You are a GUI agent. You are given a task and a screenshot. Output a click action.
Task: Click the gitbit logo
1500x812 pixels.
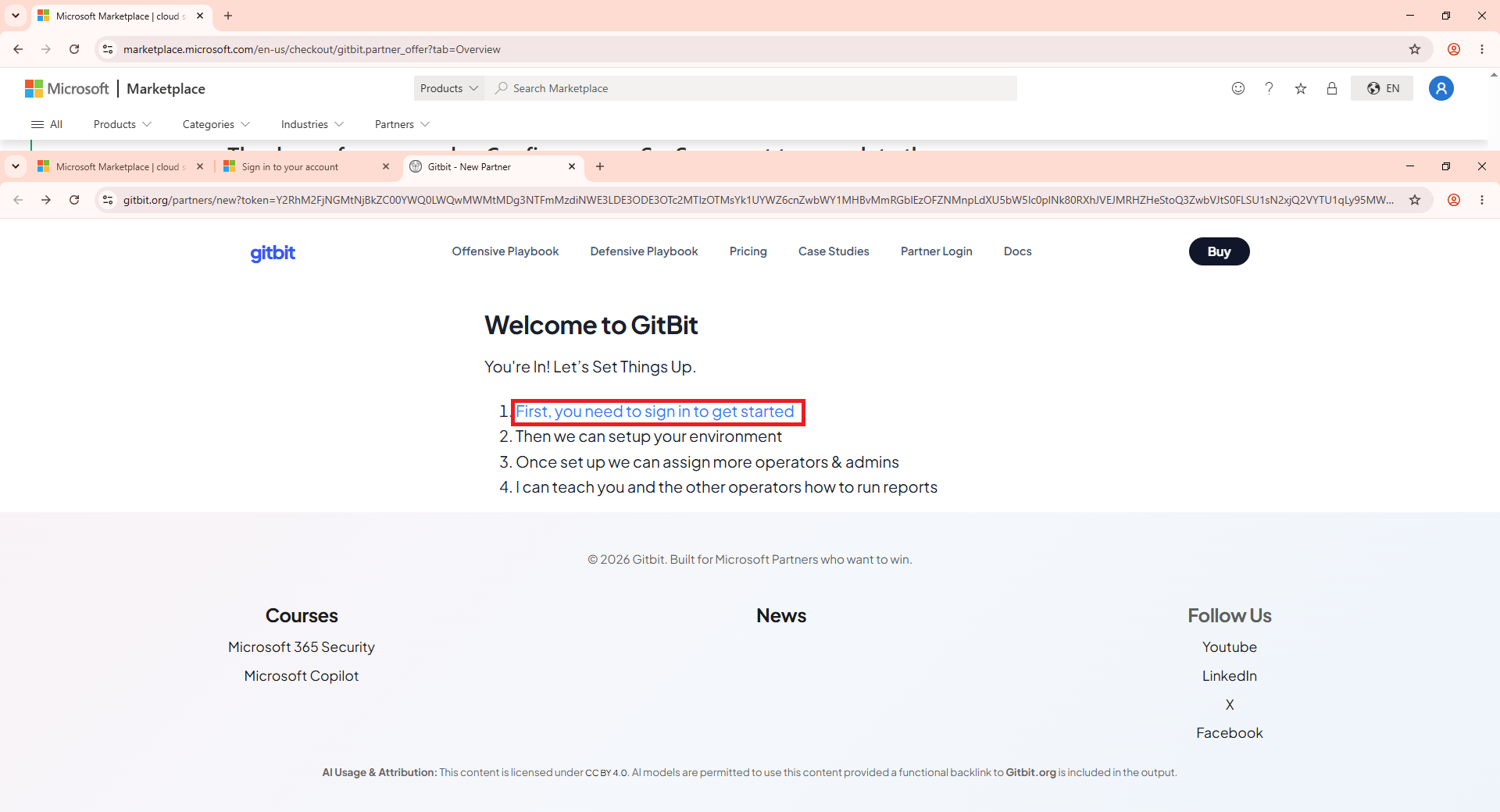(273, 252)
